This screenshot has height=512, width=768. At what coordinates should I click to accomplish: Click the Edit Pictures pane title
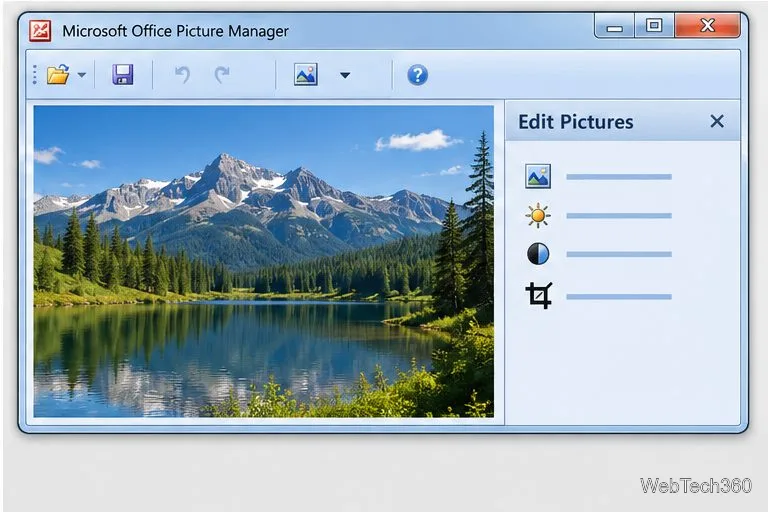pyautogui.click(x=576, y=122)
